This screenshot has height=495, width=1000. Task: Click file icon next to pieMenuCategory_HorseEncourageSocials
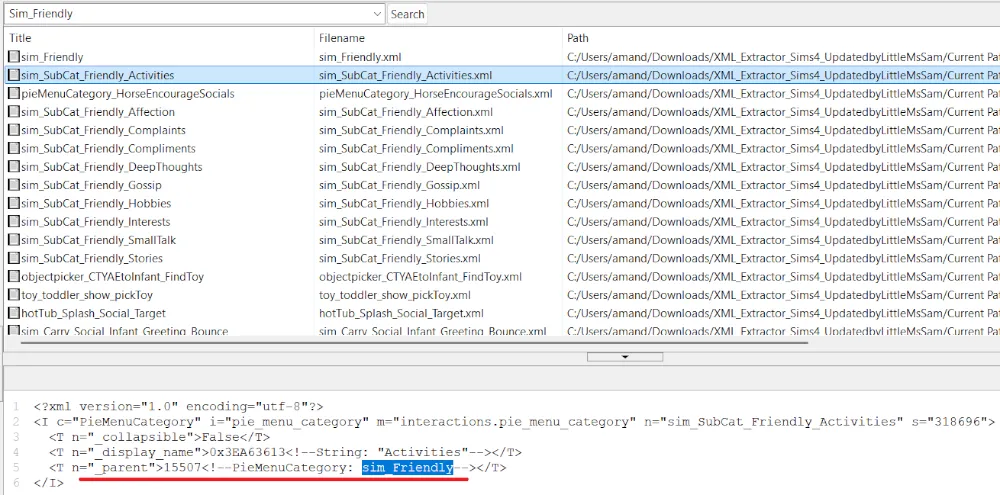click(13, 94)
